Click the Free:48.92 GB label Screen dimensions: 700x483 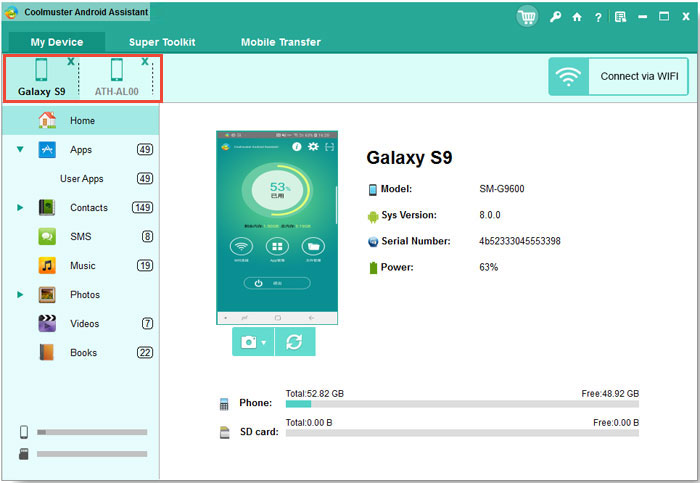coord(610,394)
